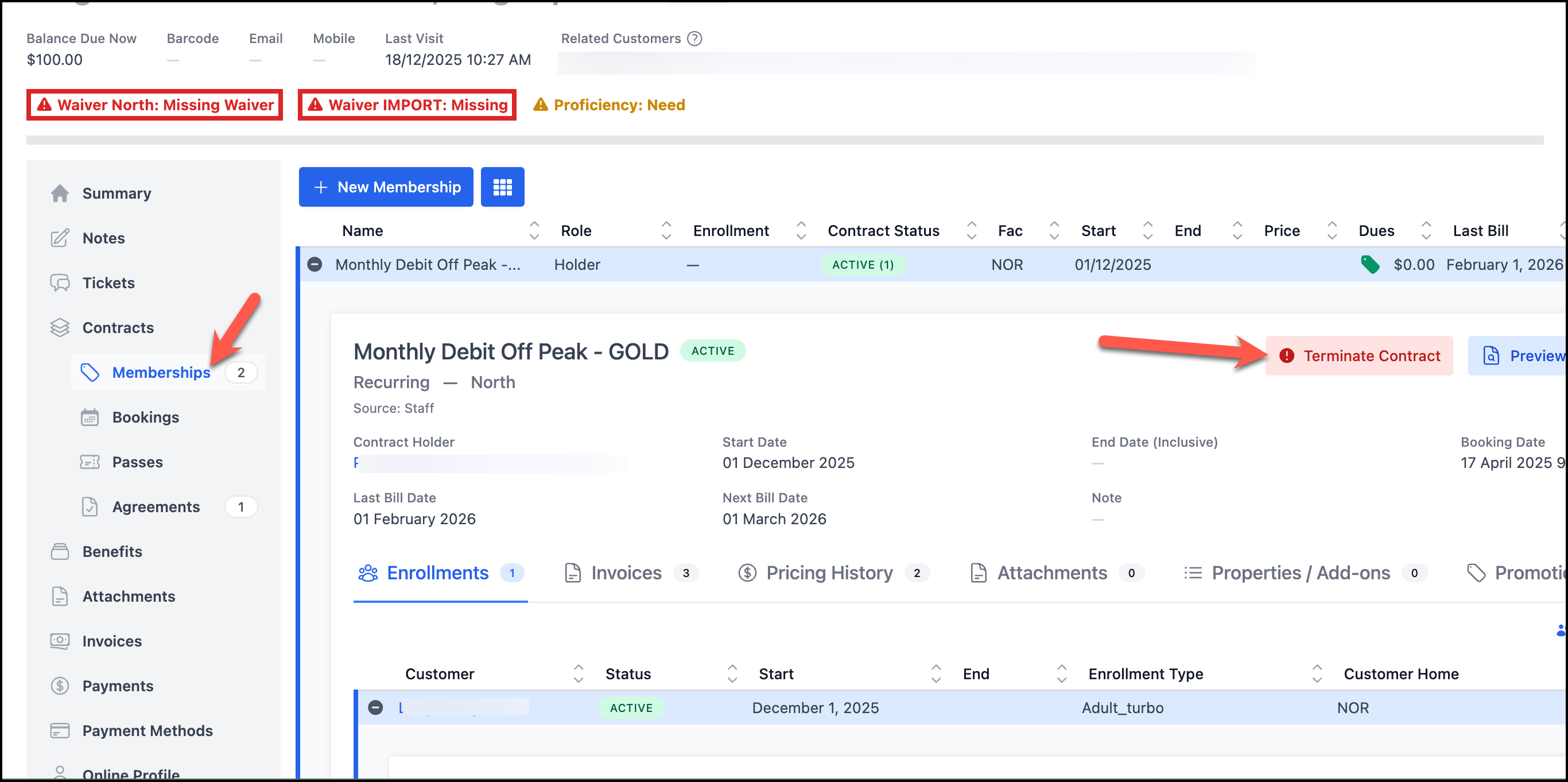Sort memberships by Name column
The width and height of the screenshot is (1568, 782).
coord(534,230)
